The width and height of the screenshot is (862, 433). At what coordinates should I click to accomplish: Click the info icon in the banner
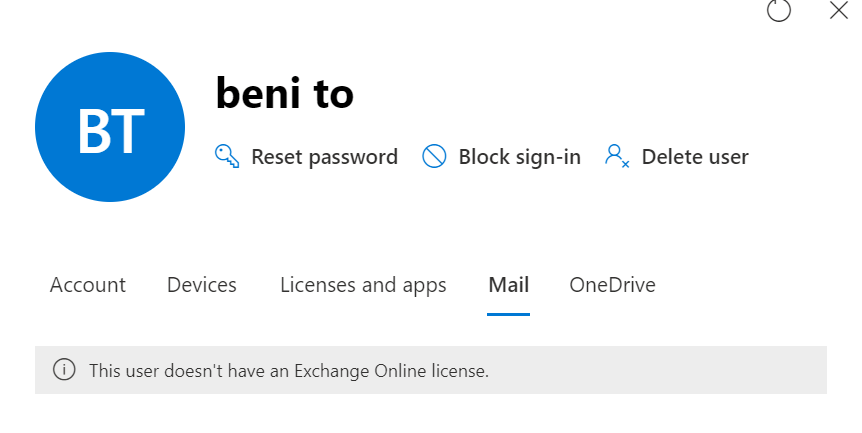point(64,370)
